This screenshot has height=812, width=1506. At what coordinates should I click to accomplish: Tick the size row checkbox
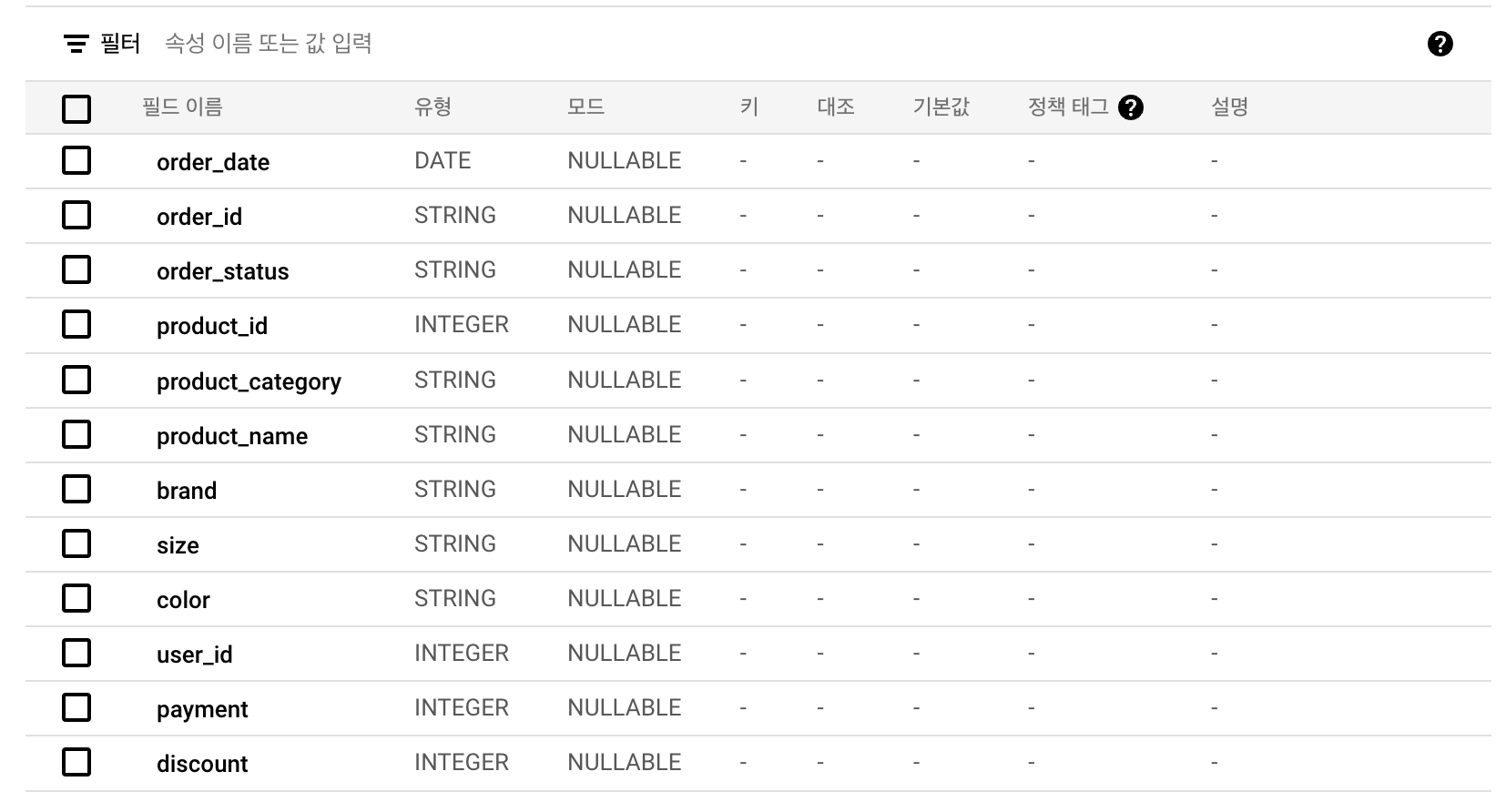(76, 543)
